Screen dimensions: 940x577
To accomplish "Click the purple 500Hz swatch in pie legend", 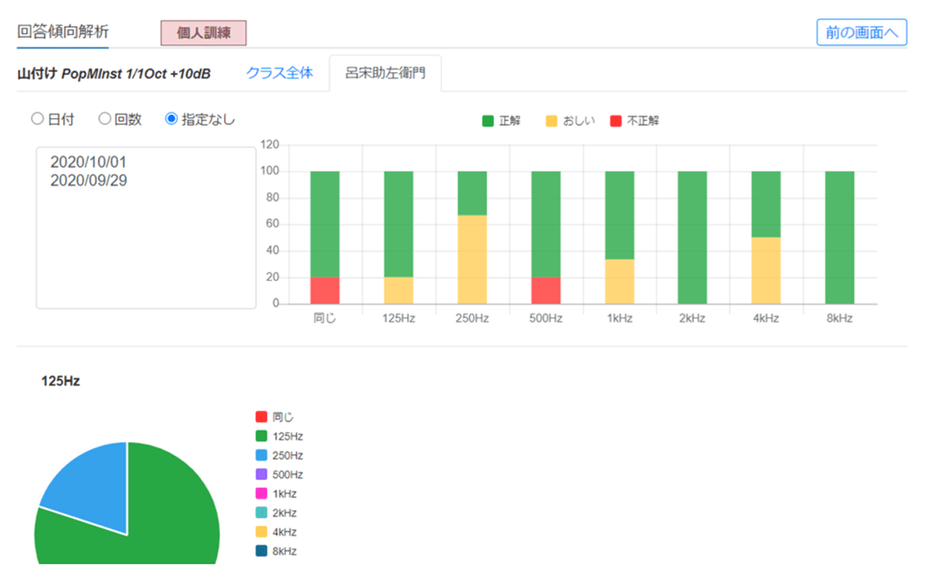I will (262, 474).
